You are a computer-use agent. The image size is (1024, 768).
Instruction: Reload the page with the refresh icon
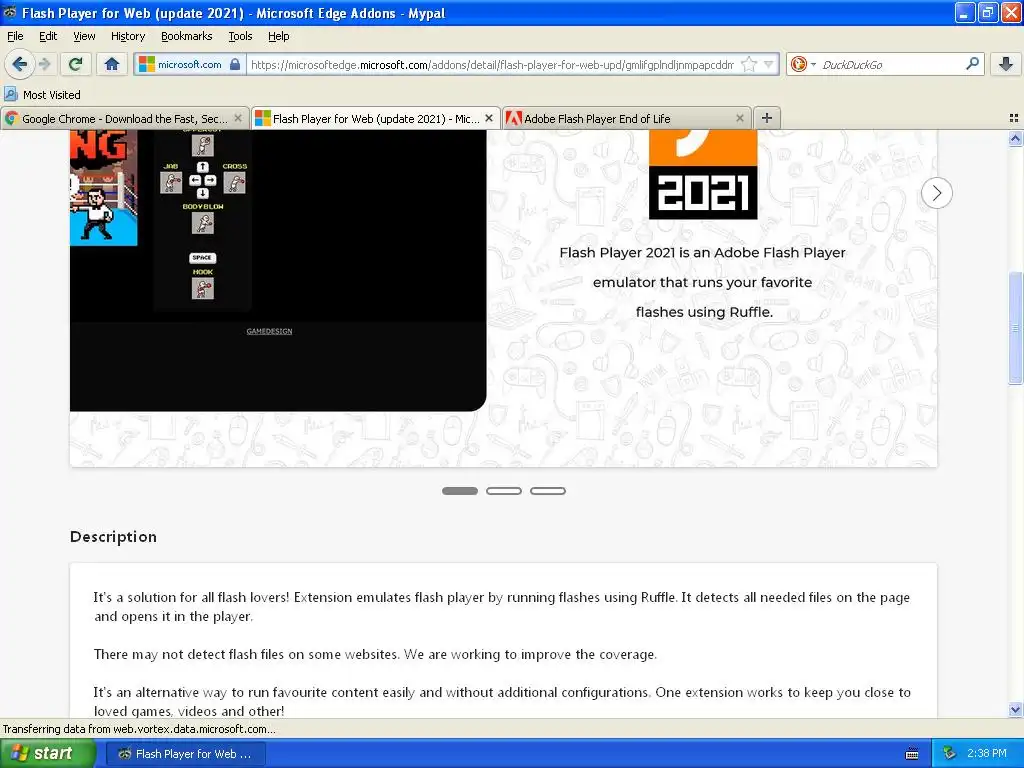click(x=75, y=64)
